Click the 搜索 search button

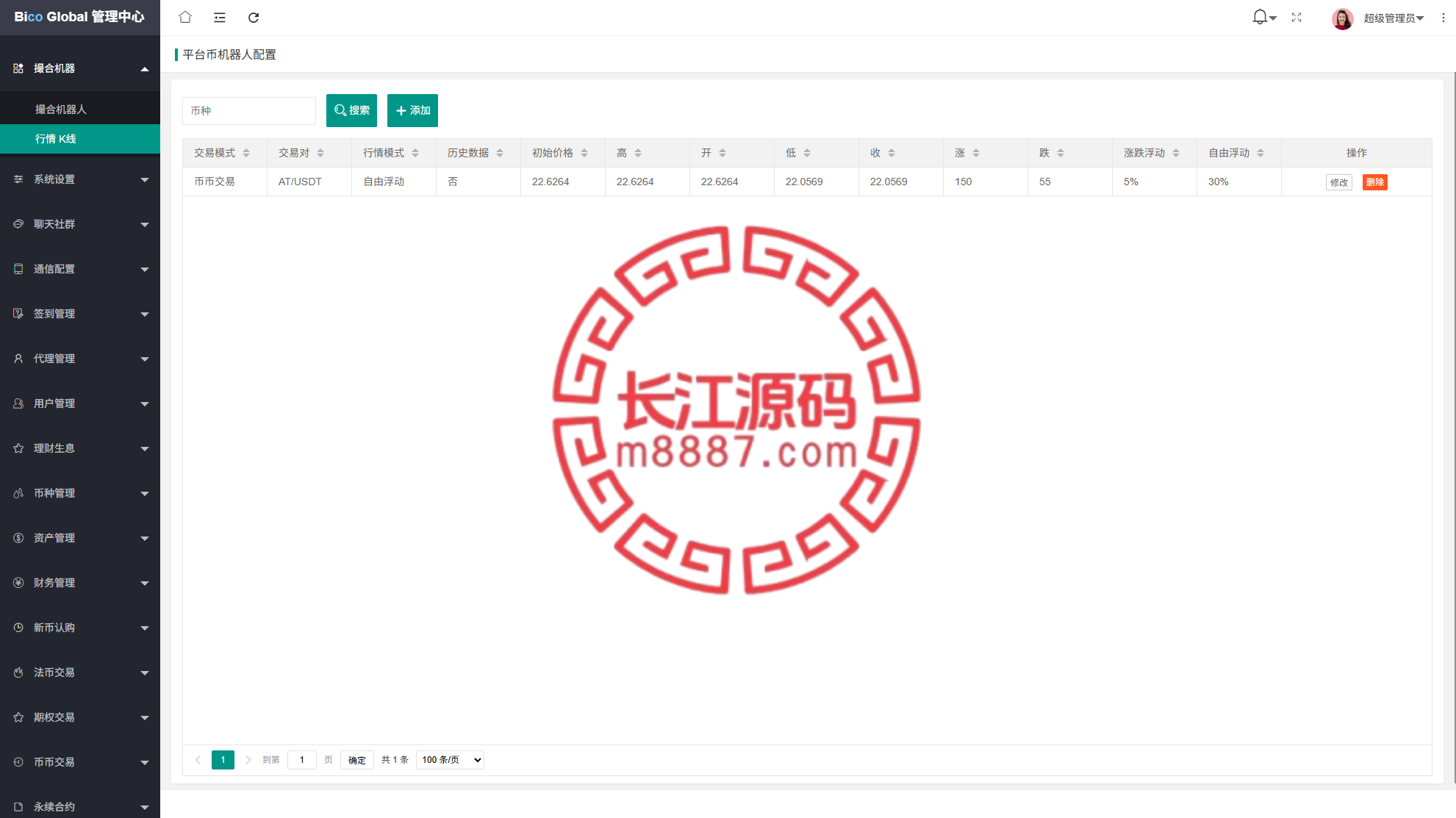[351, 110]
